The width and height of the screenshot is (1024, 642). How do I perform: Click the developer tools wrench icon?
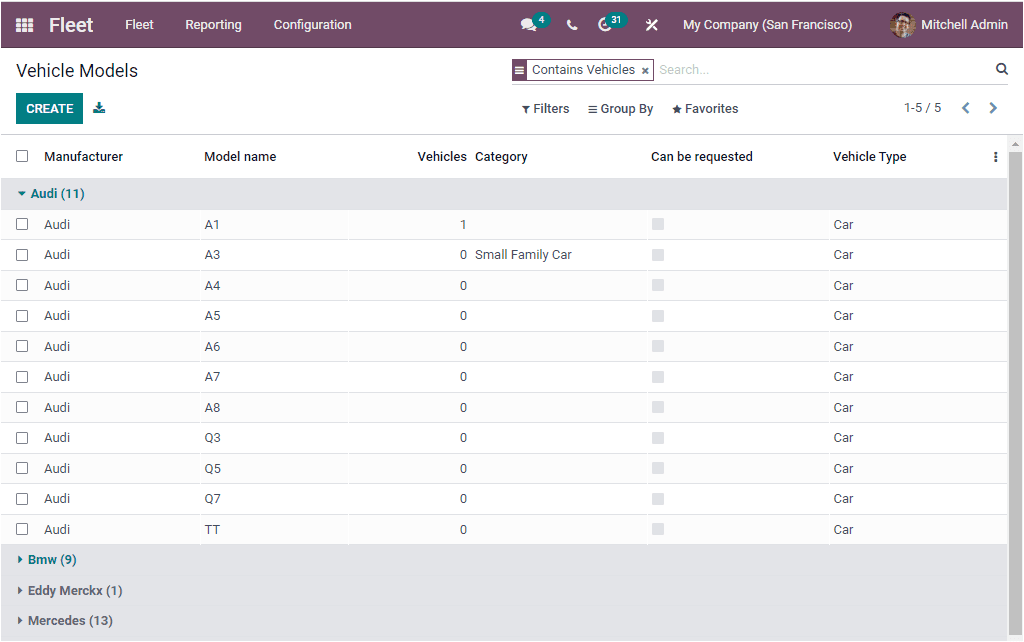tap(651, 25)
